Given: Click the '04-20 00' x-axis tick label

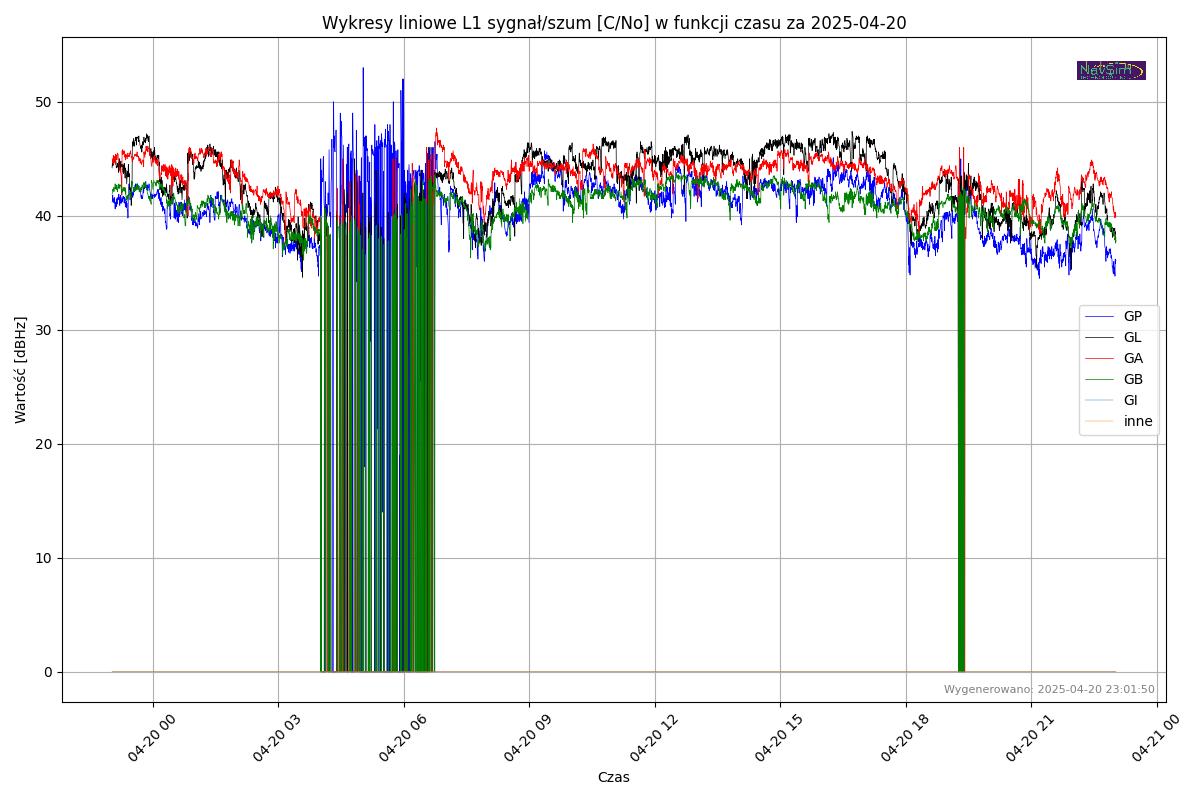Looking at the screenshot, I should pos(147,743).
